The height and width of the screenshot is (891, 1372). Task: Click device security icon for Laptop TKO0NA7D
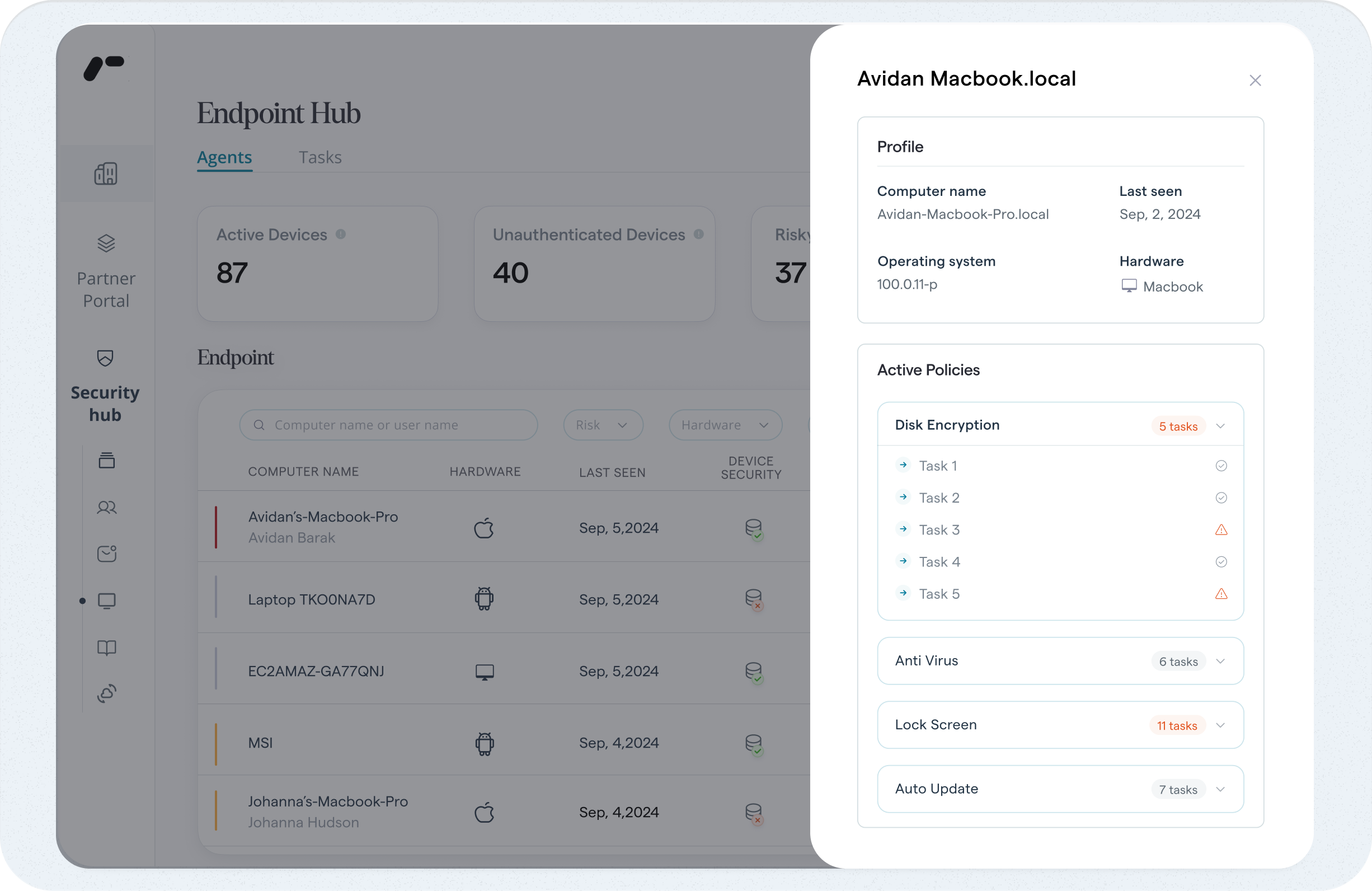[x=754, y=599]
